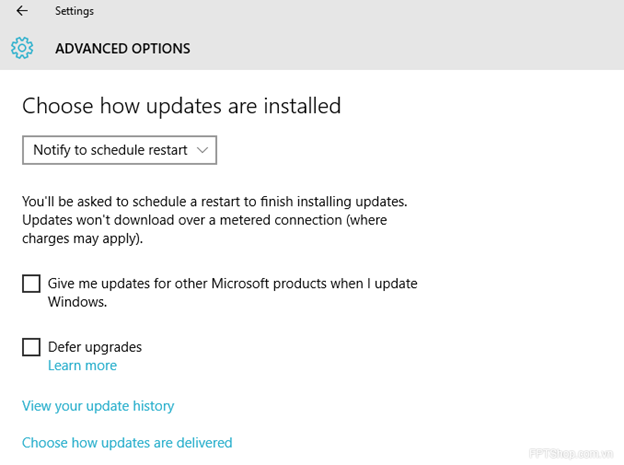Expand the dropdown using its chevron arrow
The image size is (624, 465).
203,150
